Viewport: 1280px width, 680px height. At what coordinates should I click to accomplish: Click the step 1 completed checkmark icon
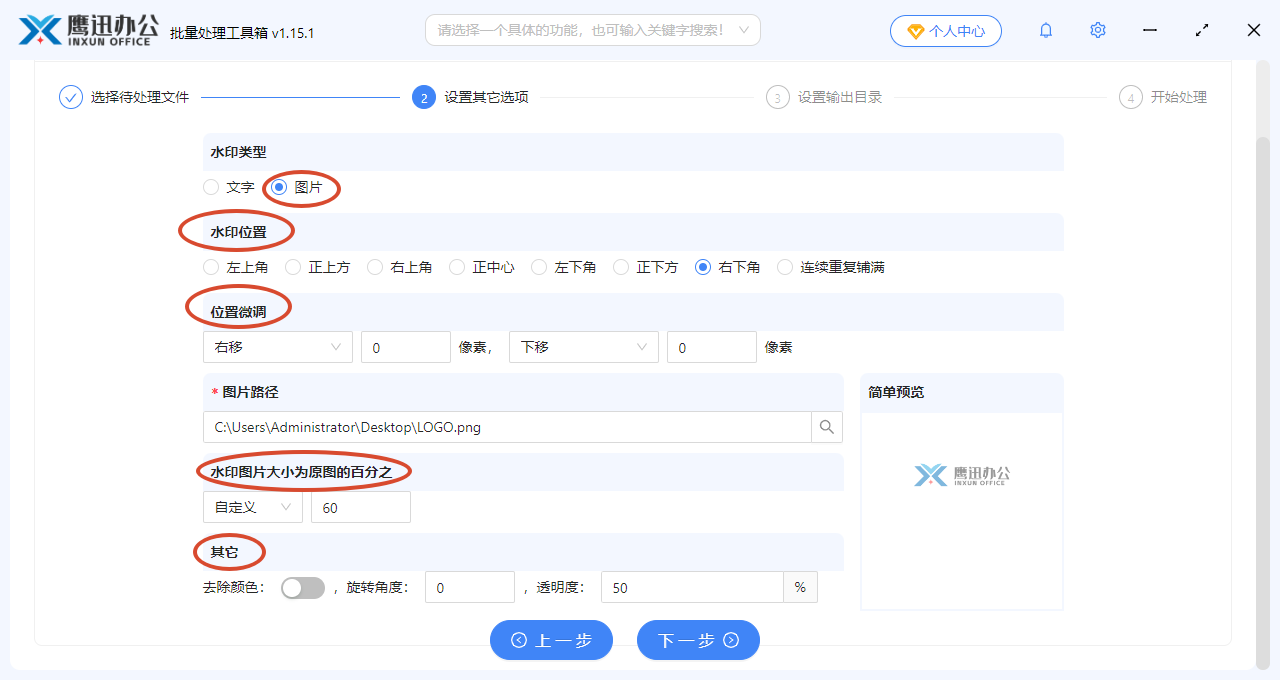pyautogui.click(x=71, y=97)
